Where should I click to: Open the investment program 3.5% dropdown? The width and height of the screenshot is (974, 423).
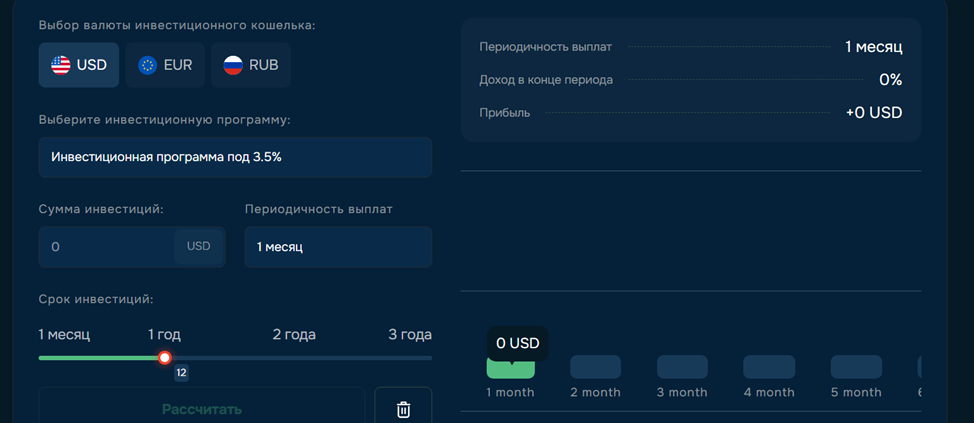click(235, 157)
